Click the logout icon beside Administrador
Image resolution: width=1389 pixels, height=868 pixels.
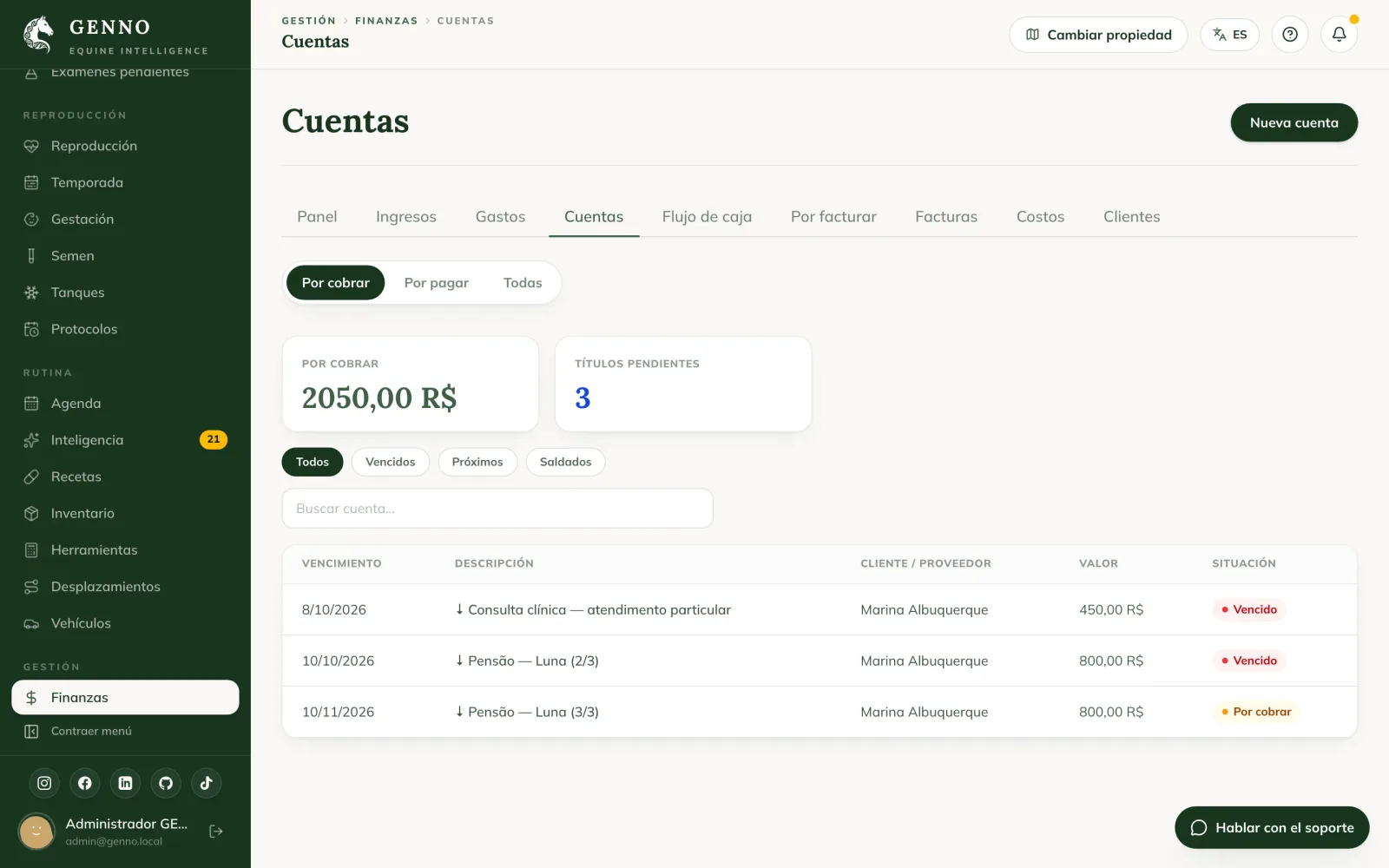[216, 832]
